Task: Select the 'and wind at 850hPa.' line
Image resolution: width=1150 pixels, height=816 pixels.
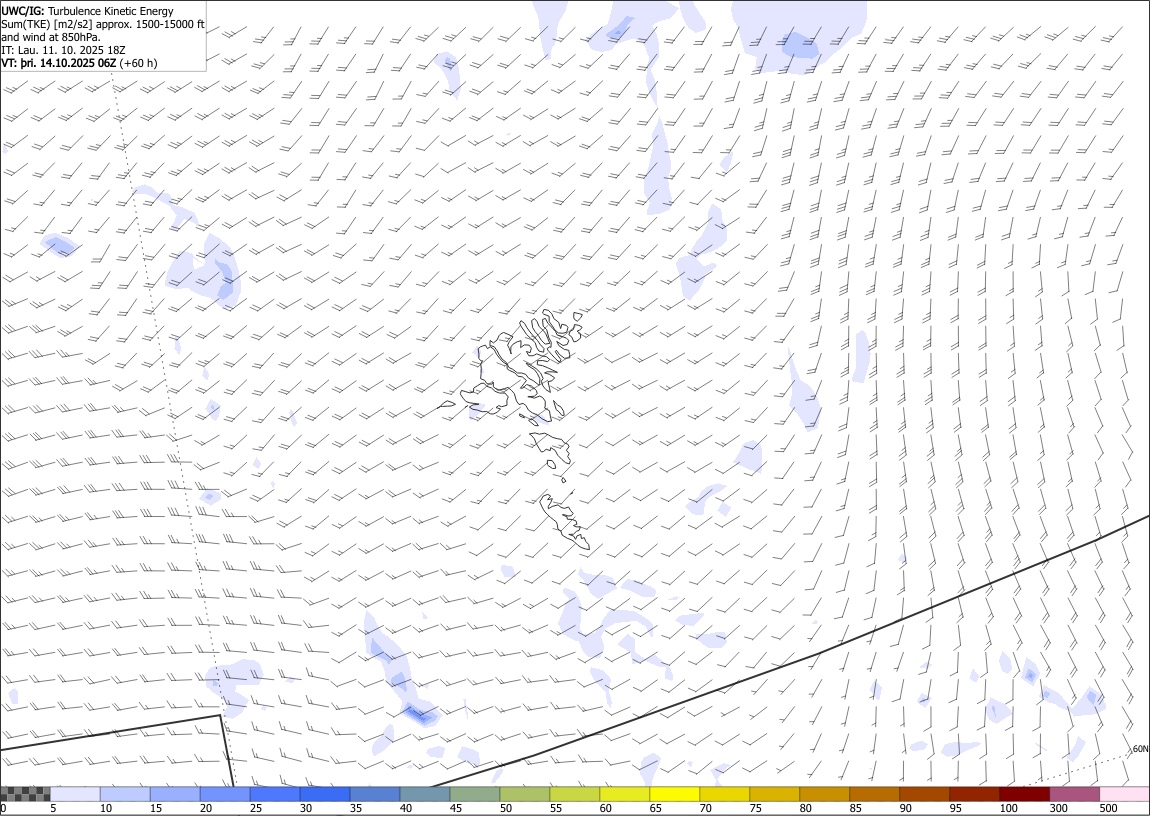Action: [x=51, y=37]
